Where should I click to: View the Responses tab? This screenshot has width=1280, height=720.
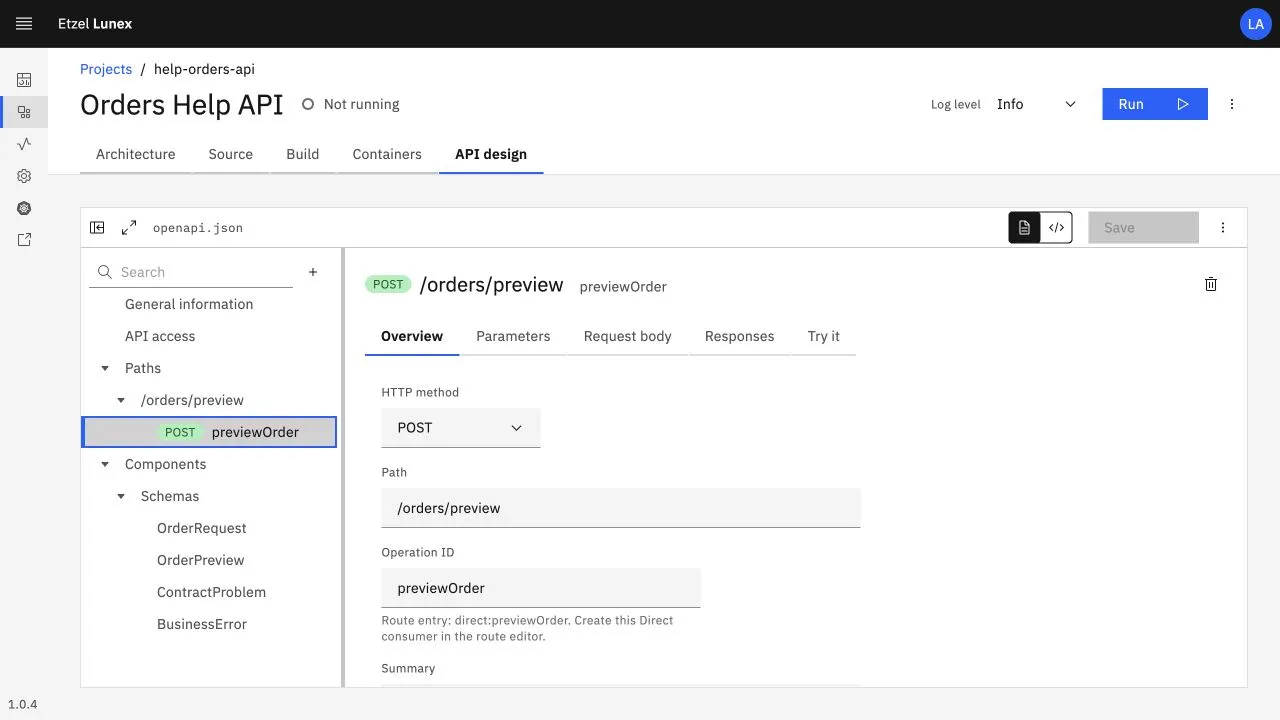pyautogui.click(x=740, y=336)
